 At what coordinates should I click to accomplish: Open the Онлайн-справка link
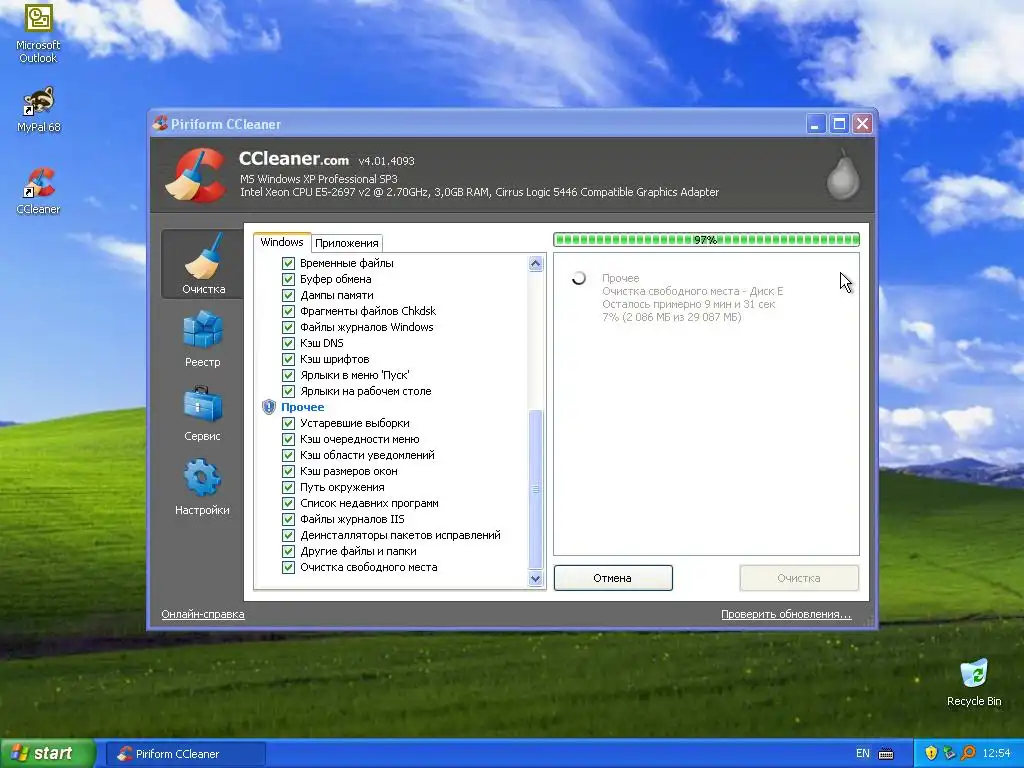click(202, 614)
